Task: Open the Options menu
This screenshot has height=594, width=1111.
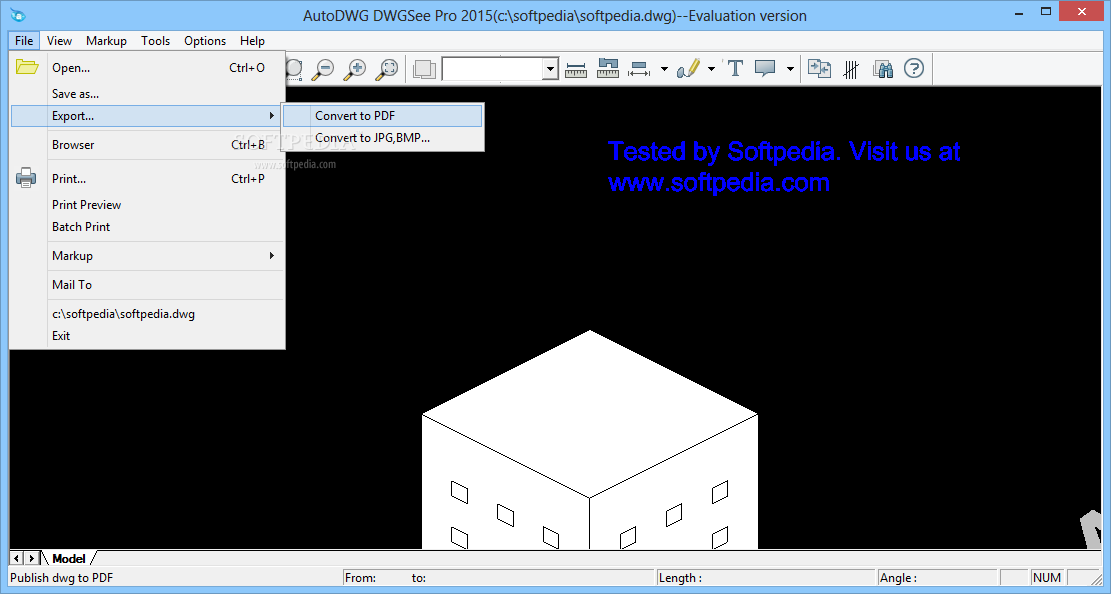Action: [205, 40]
